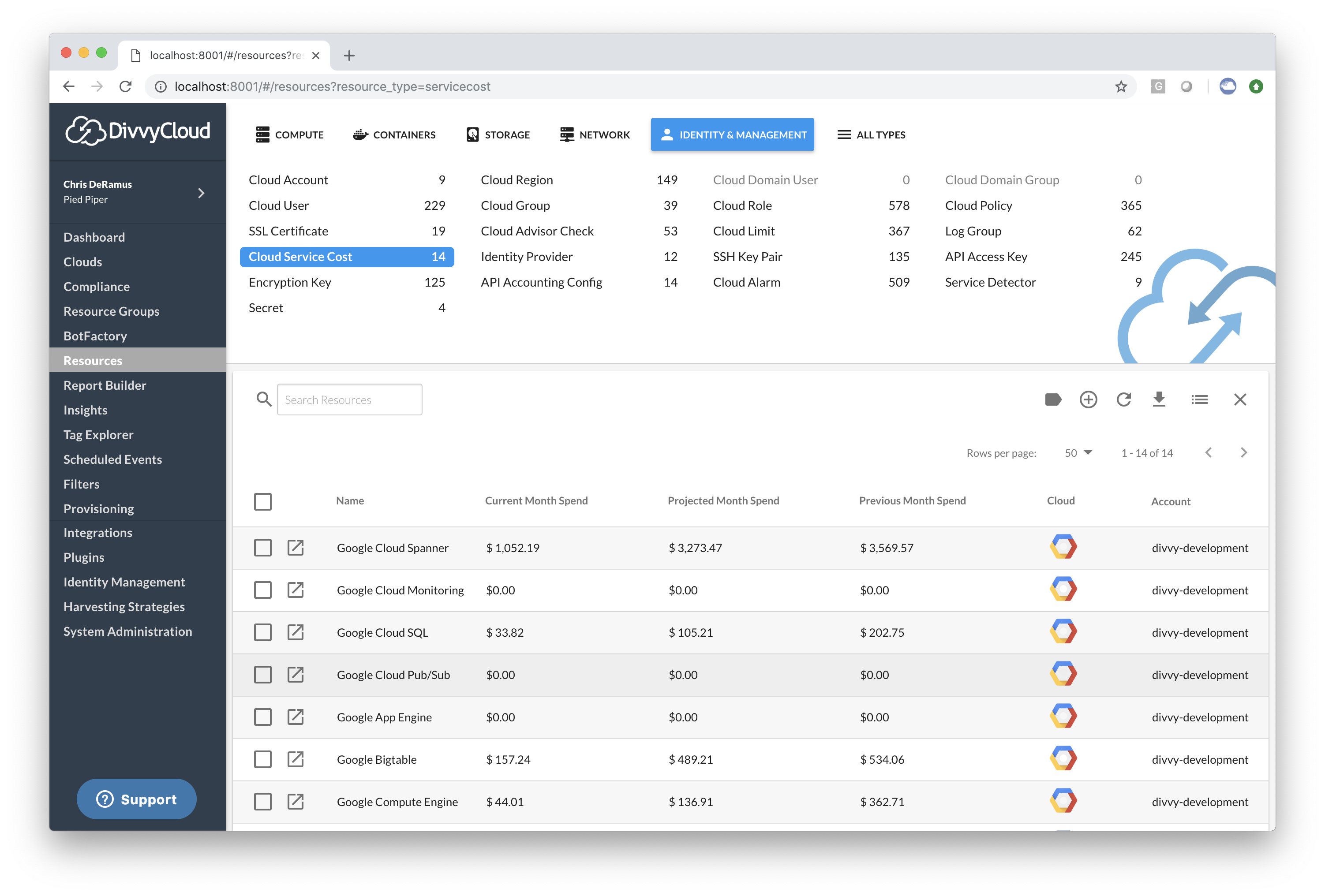Refresh the resource list with the refresh icon
This screenshot has height=896, width=1325.
(x=1123, y=399)
